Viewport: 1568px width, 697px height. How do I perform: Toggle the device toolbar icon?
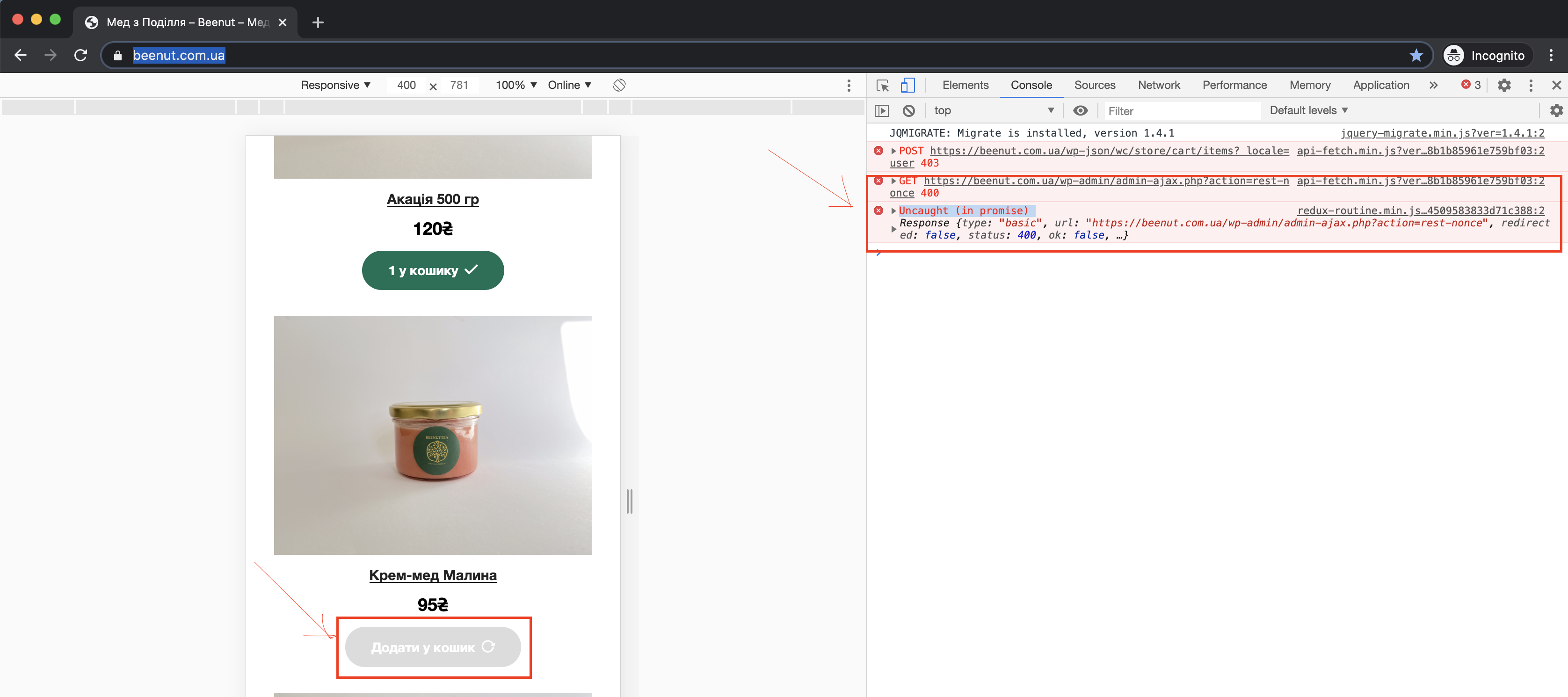click(907, 85)
